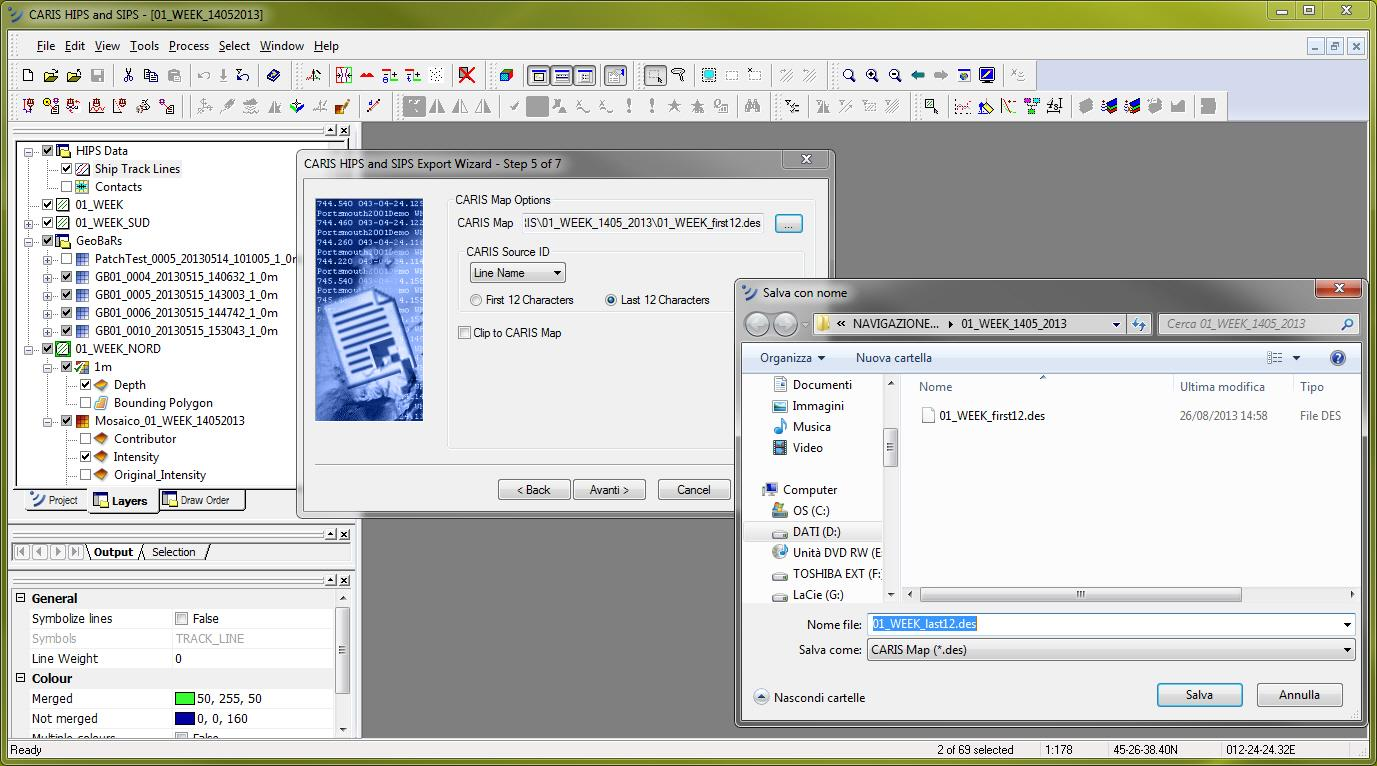The width and height of the screenshot is (1377, 766).
Task: Click the cyan filled select-all icon
Action: pyautogui.click(x=709, y=75)
